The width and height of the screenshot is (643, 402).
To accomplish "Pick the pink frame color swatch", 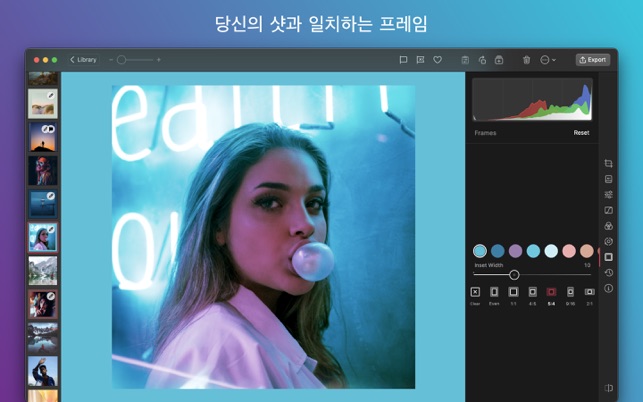I will coord(569,251).
